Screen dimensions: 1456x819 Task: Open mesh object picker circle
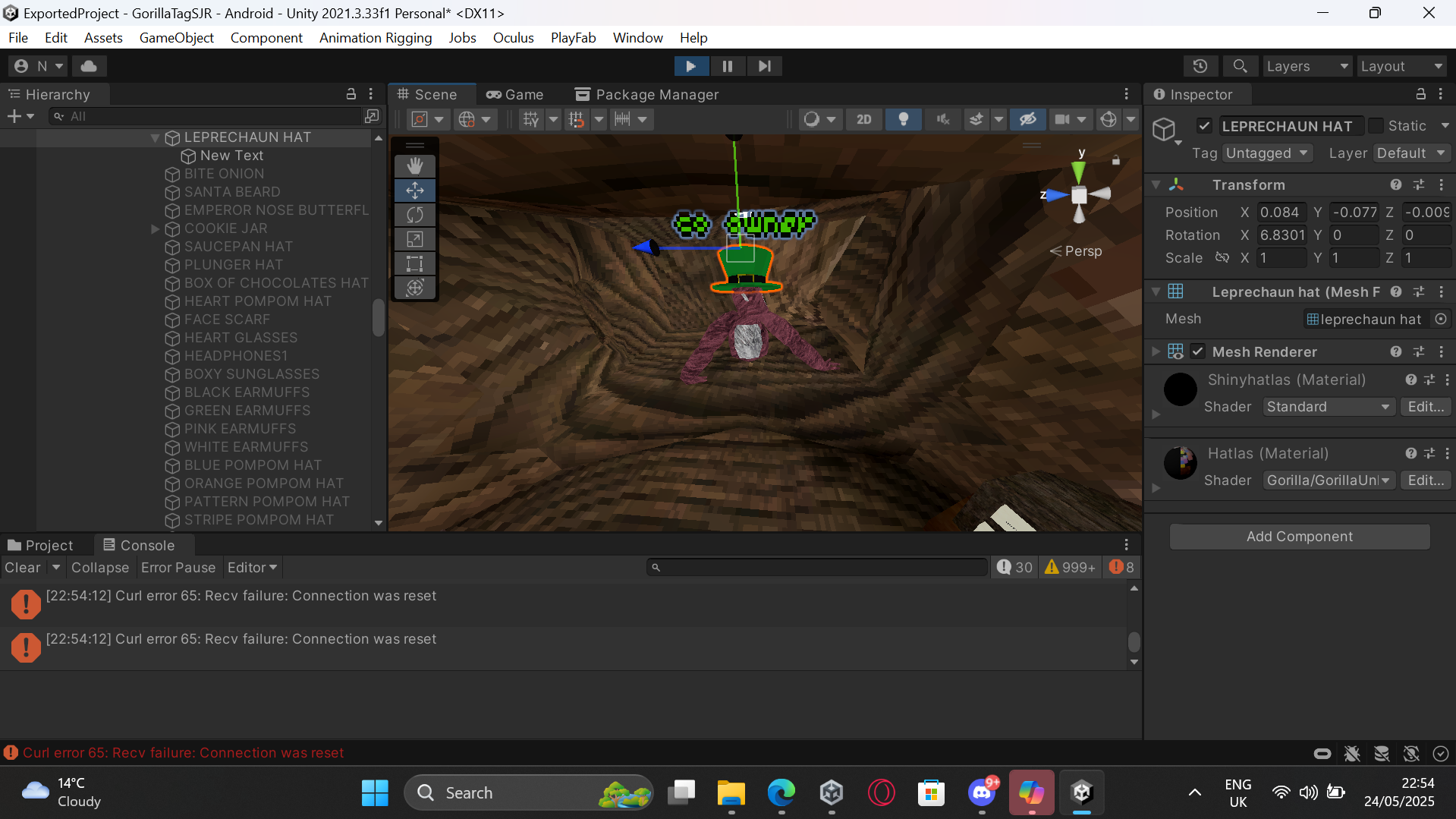[1440, 319]
